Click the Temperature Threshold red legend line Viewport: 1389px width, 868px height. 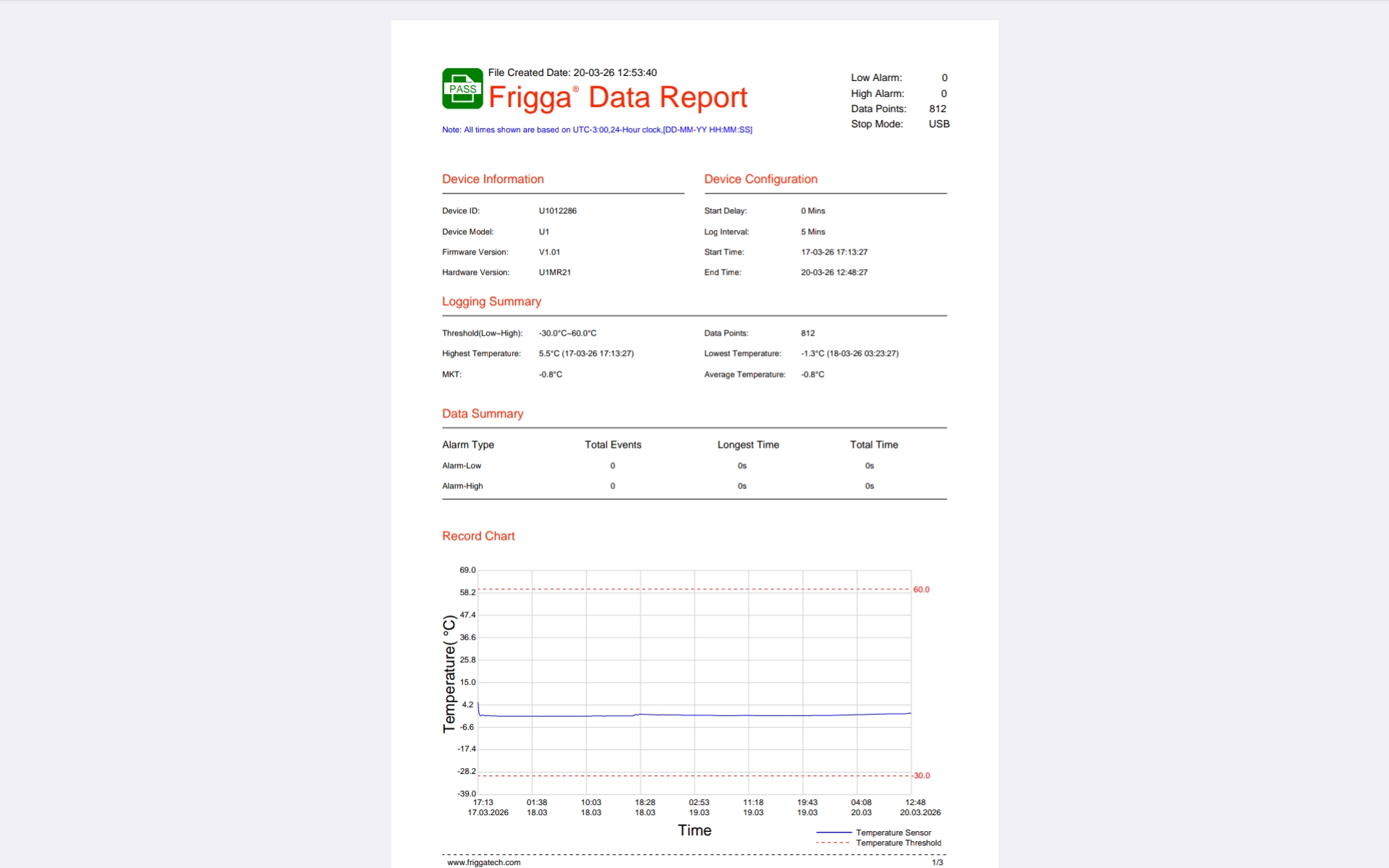pyautogui.click(x=833, y=843)
